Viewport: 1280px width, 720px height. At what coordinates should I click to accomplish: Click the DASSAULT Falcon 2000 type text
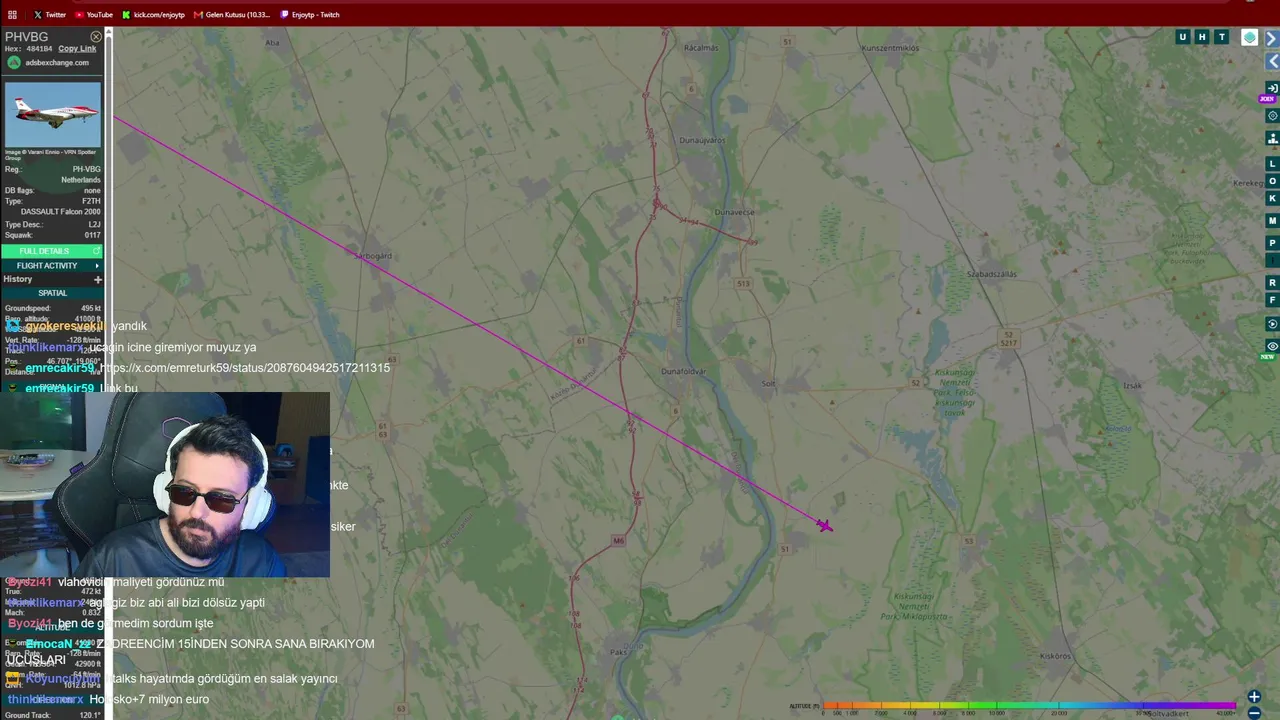[x=61, y=212]
